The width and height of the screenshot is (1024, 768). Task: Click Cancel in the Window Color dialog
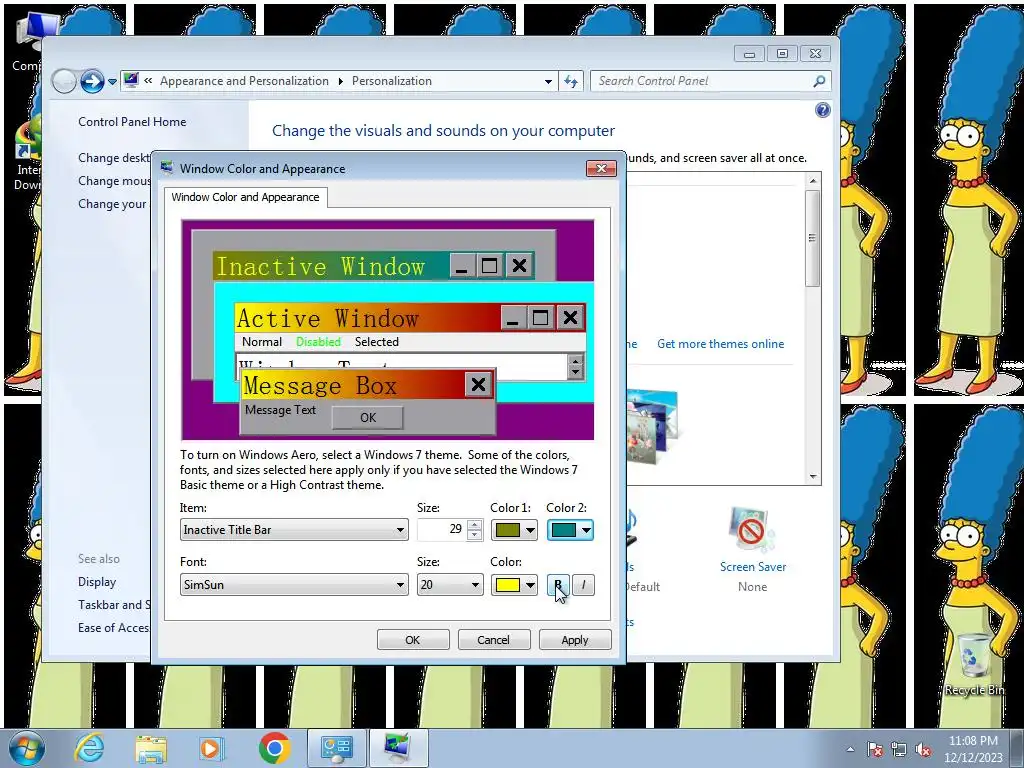[x=494, y=640]
